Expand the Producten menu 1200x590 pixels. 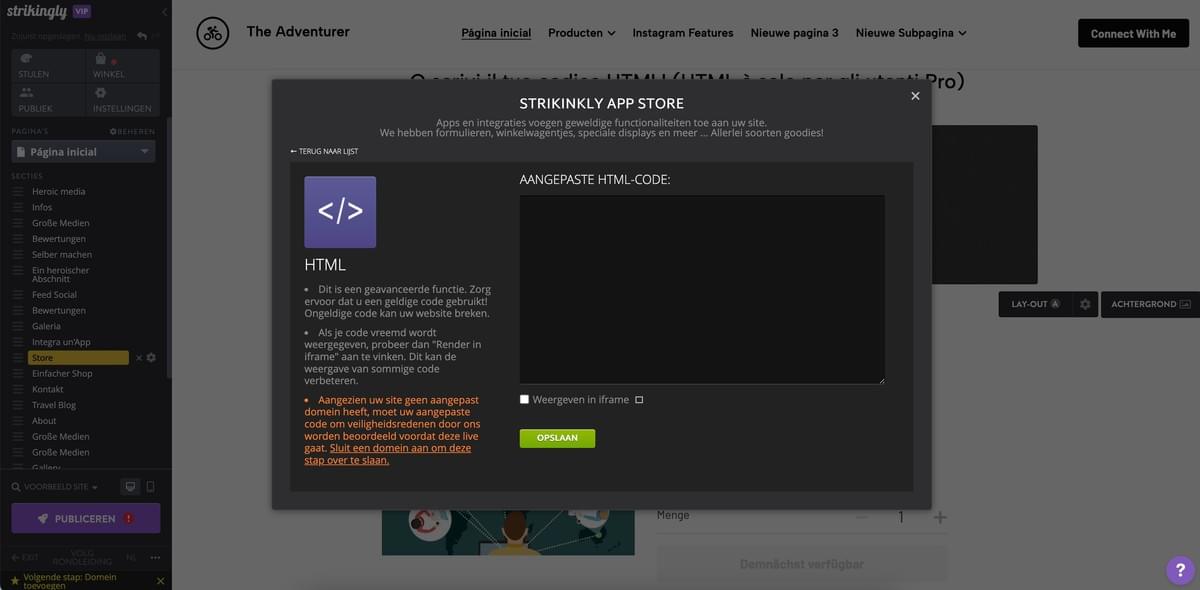581,31
